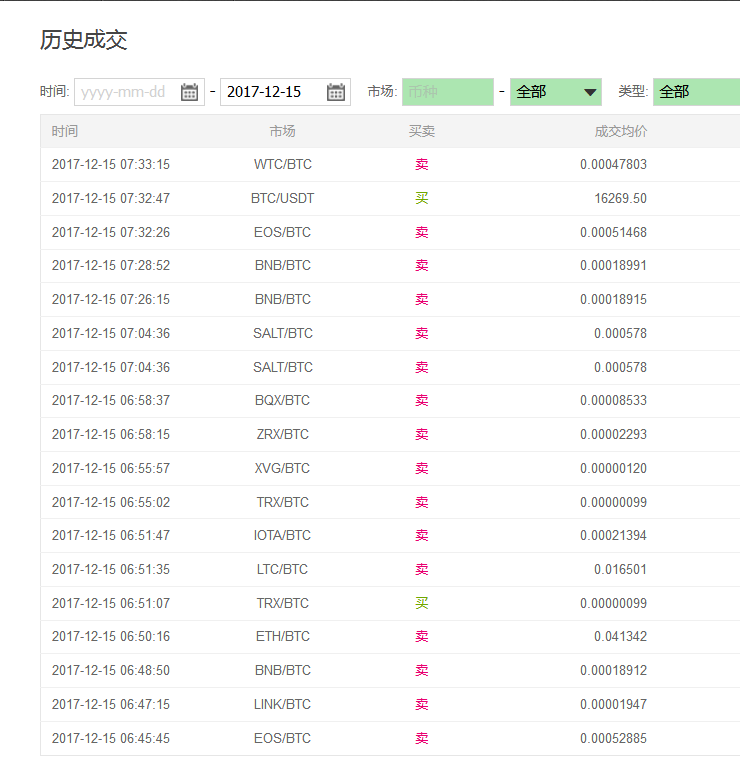
Task: Click the 市场 column header
Action: pyautogui.click(x=282, y=131)
